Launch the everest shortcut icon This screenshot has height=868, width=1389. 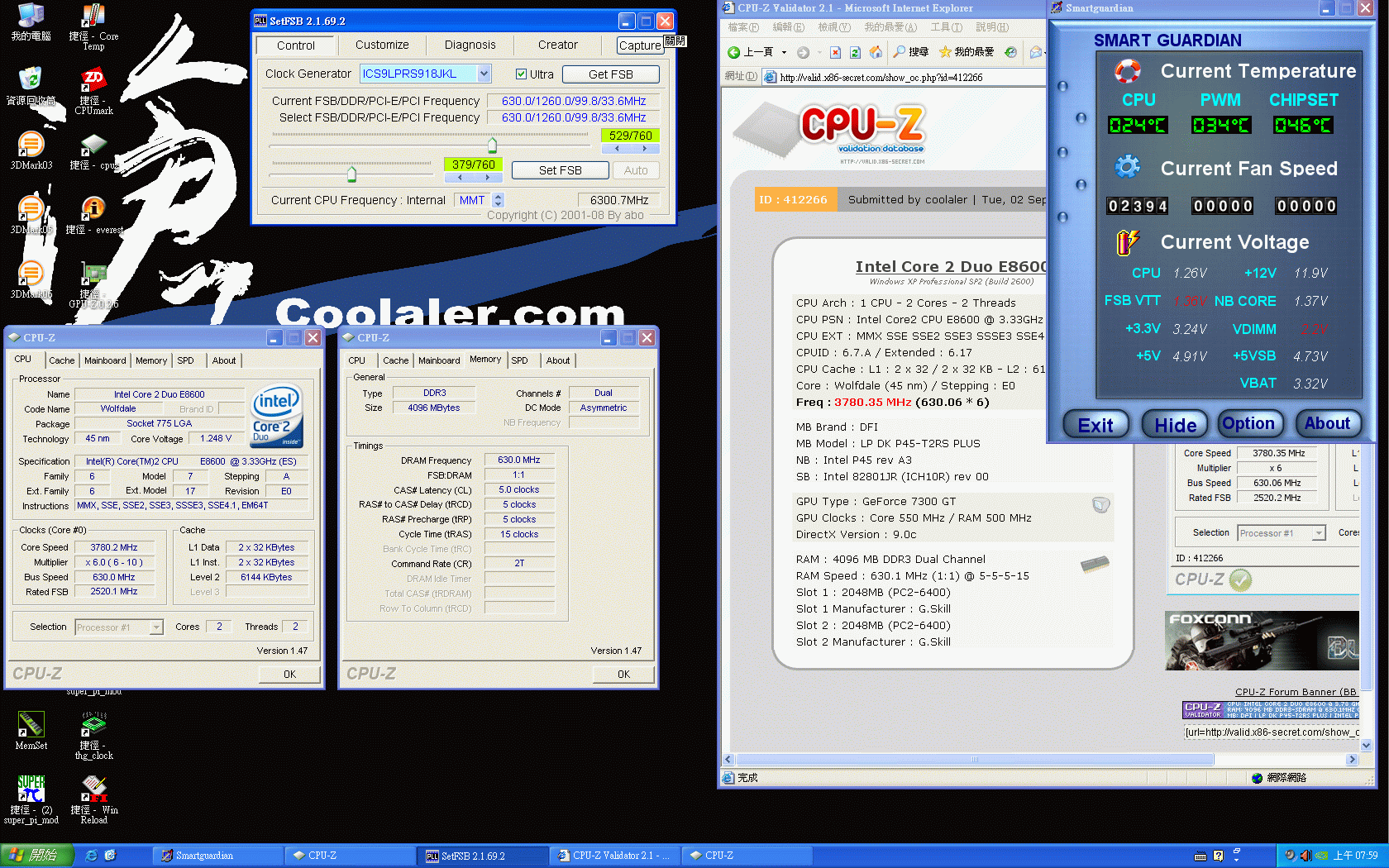(x=93, y=208)
